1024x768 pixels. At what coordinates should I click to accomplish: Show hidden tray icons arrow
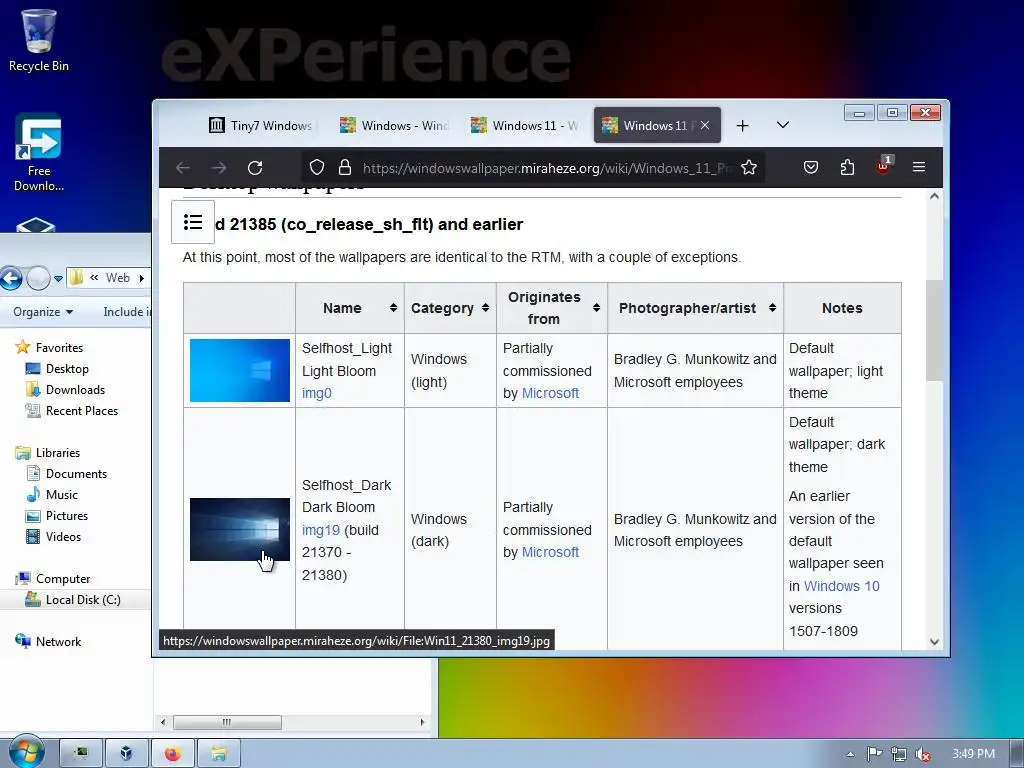coord(850,754)
